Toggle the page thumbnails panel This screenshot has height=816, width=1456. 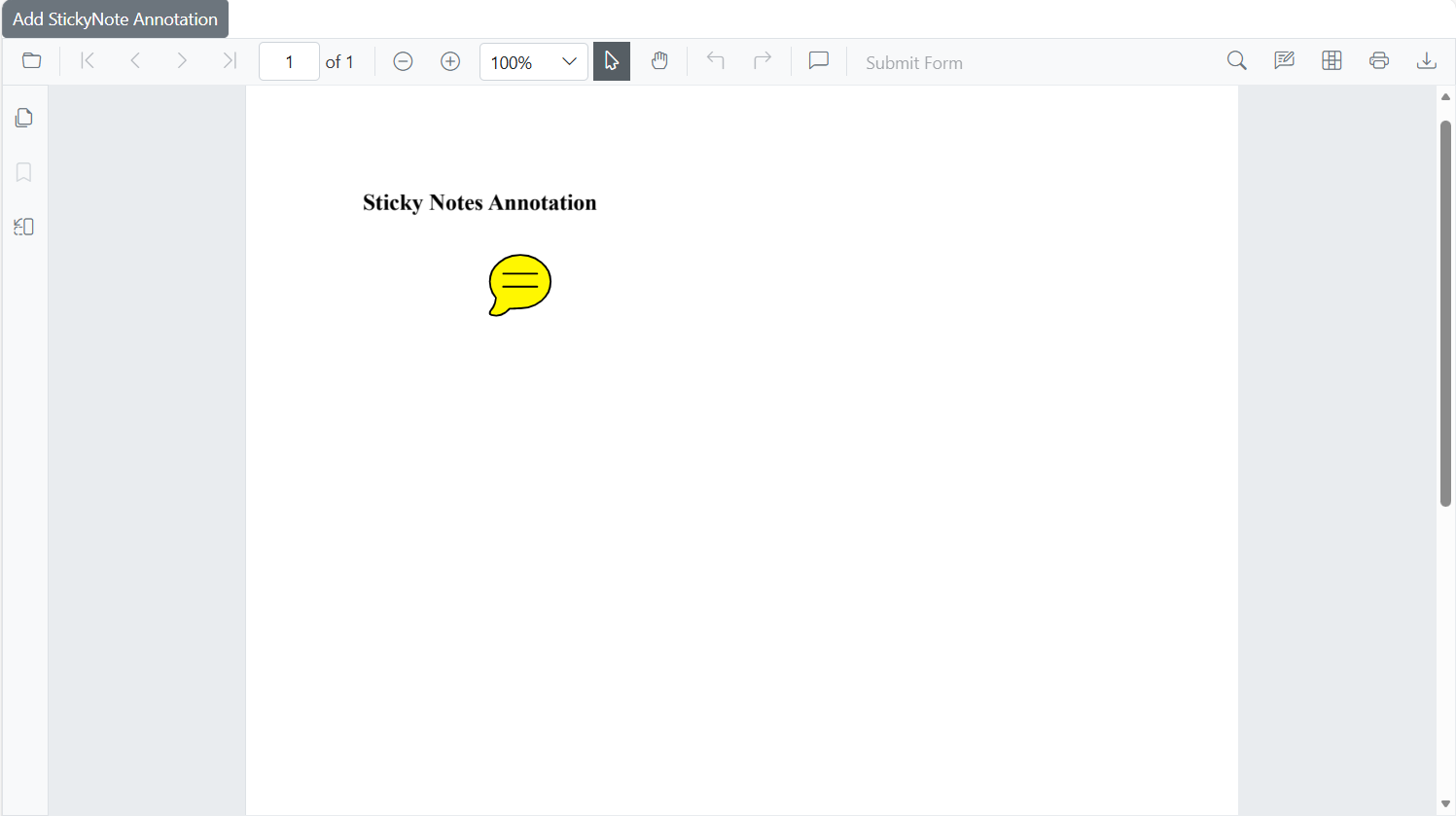pyautogui.click(x=24, y=118)
